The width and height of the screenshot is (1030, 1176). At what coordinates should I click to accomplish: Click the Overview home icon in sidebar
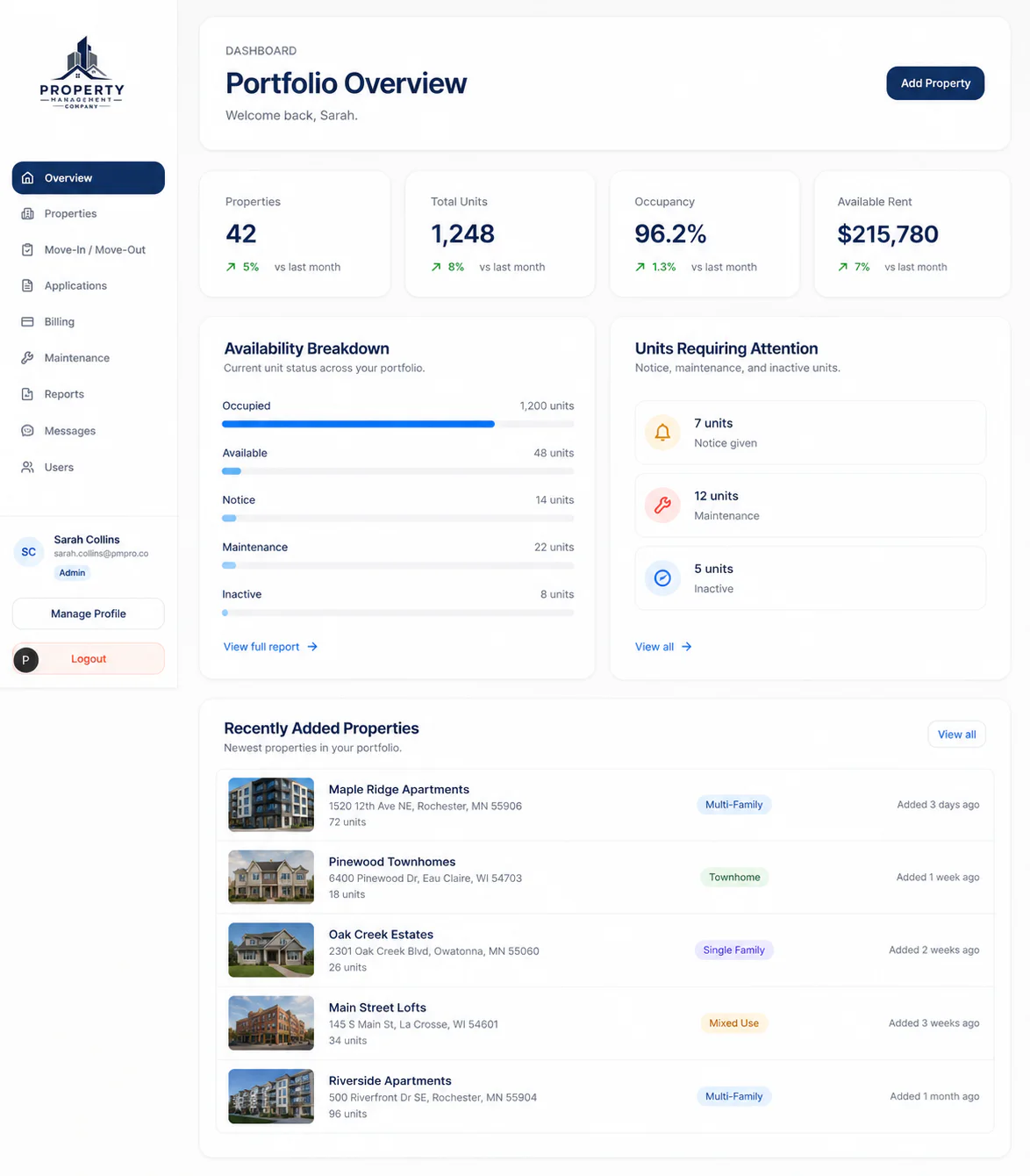27,178
